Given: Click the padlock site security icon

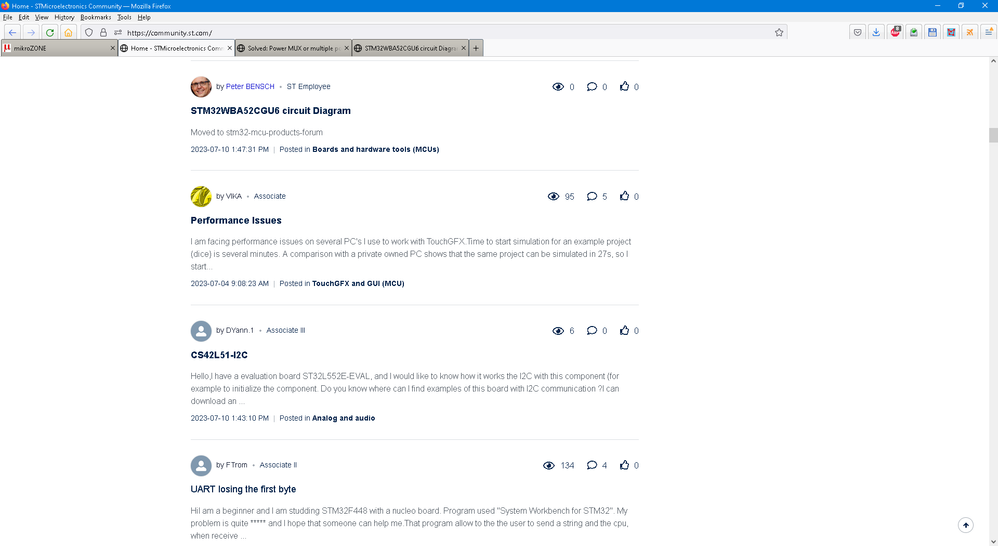Looking at the screenshot, I should (103, 32).
